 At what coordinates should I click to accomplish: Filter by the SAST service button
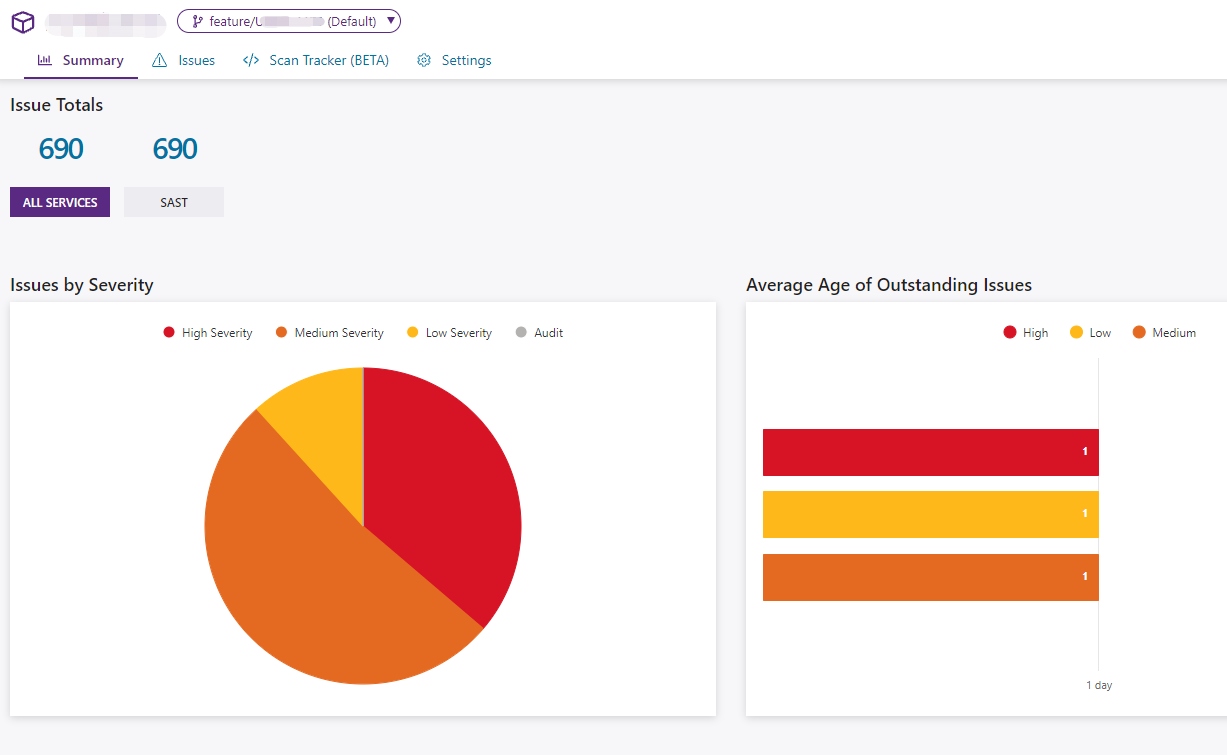(x=174, y=202)
